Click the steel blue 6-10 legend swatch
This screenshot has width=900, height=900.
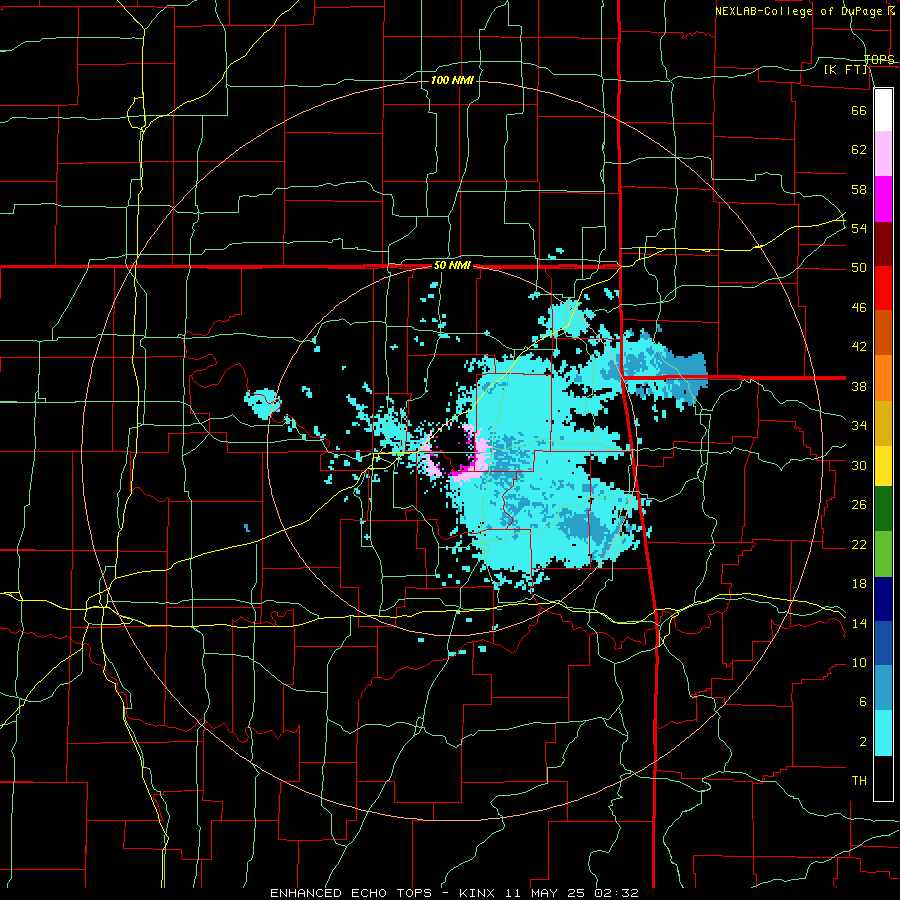pyautogui.click(x=883, y=688)
